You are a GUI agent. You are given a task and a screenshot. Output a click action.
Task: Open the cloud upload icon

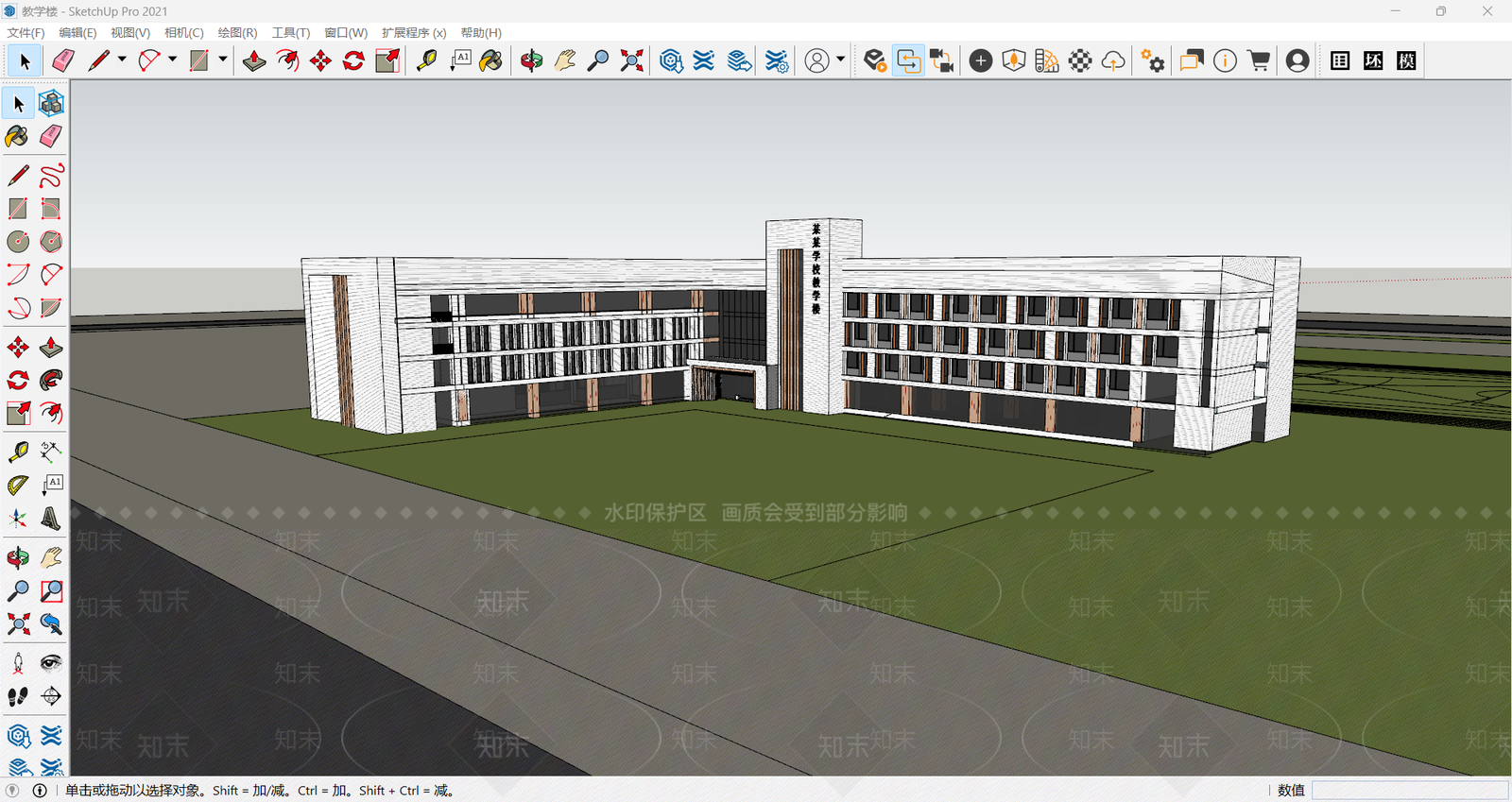[1113, 60]
